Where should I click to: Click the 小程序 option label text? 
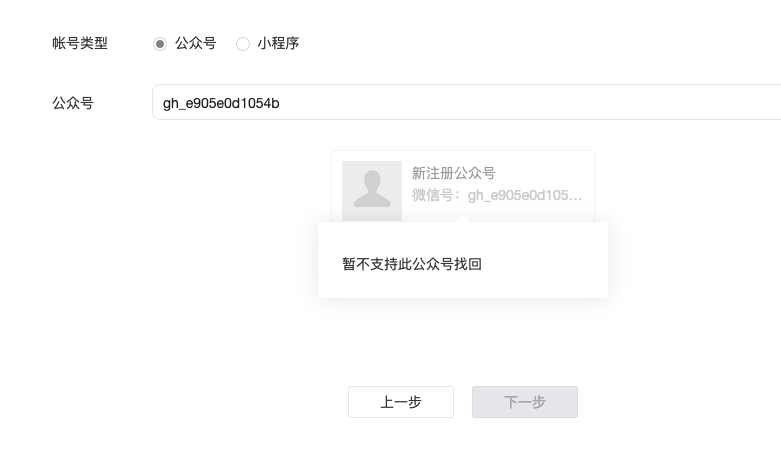[278, 43]
